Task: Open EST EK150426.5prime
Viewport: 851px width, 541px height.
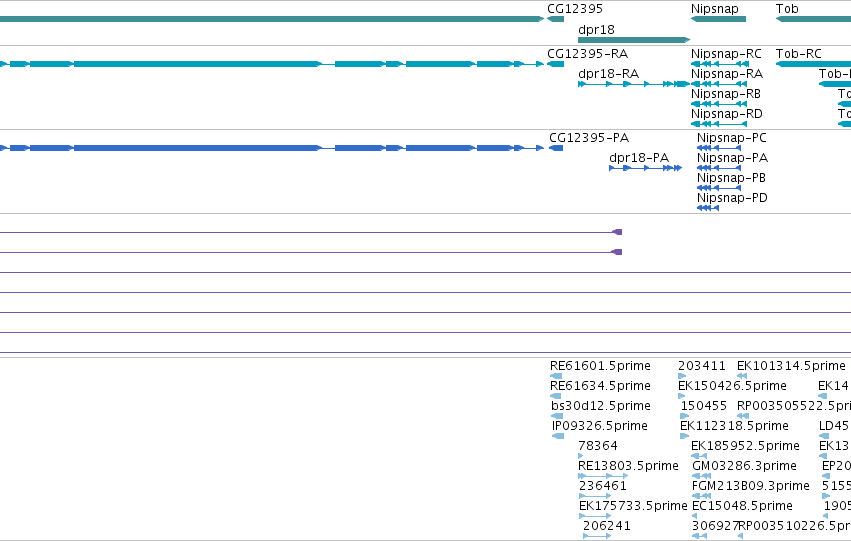Action: pos(733,386)
